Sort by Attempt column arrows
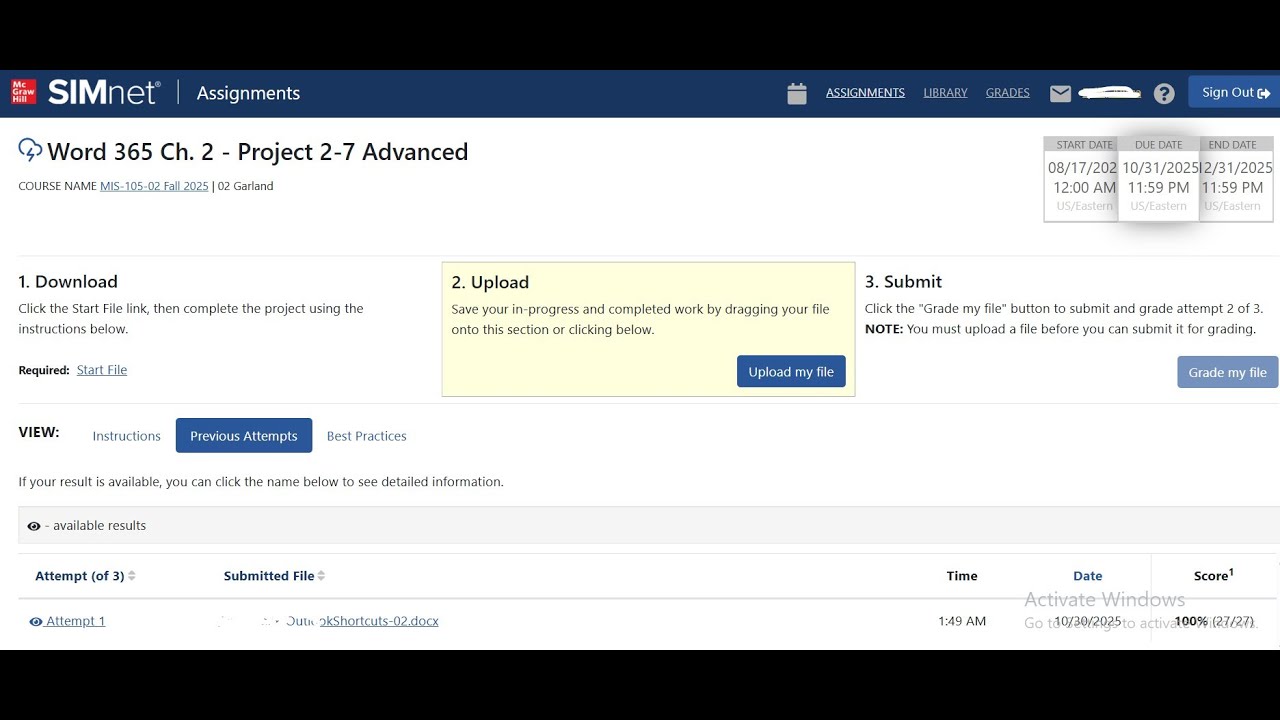Screen dimensions: 1280x720 [x=132, y=576]
